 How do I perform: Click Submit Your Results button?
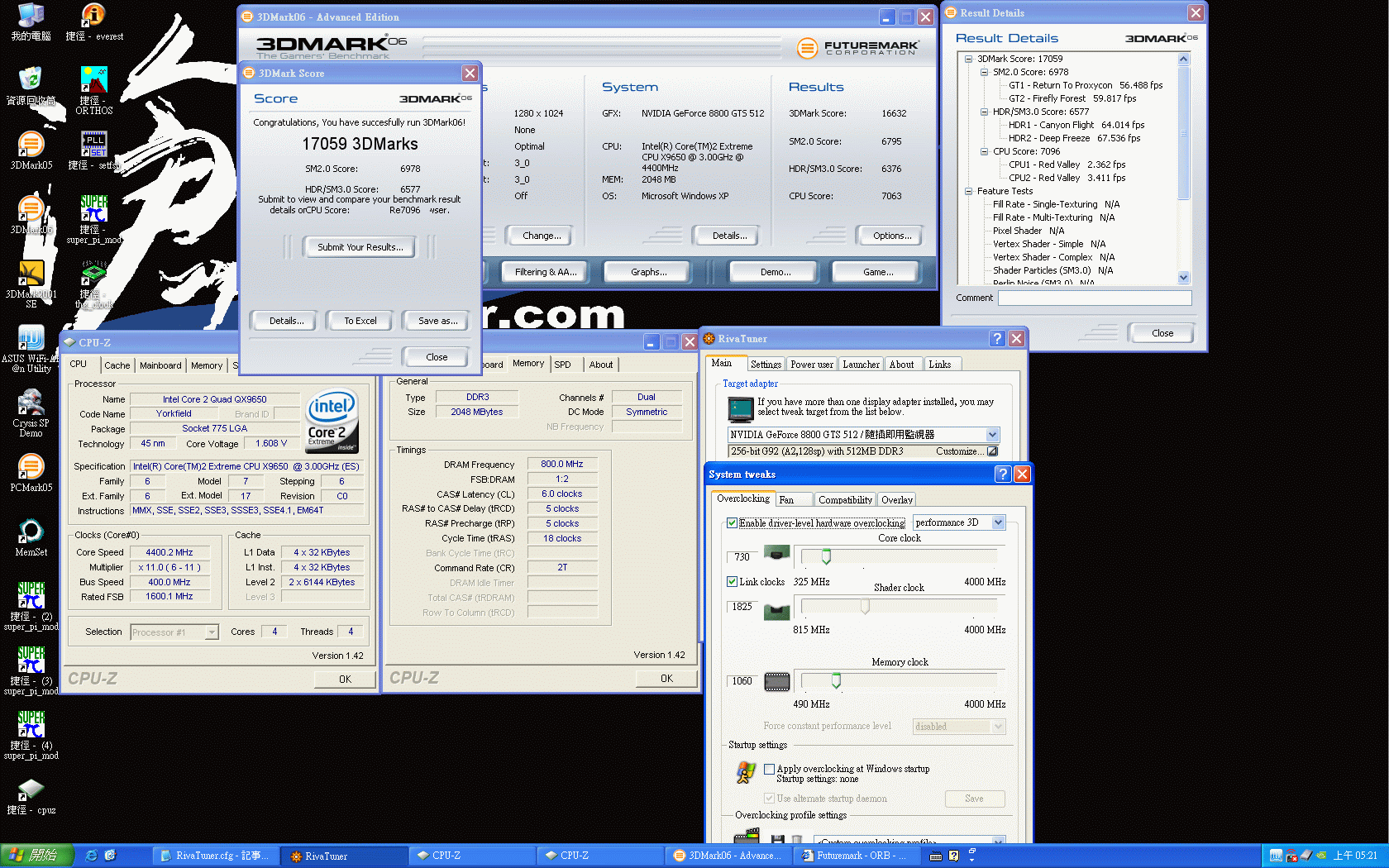pos(360,247)
